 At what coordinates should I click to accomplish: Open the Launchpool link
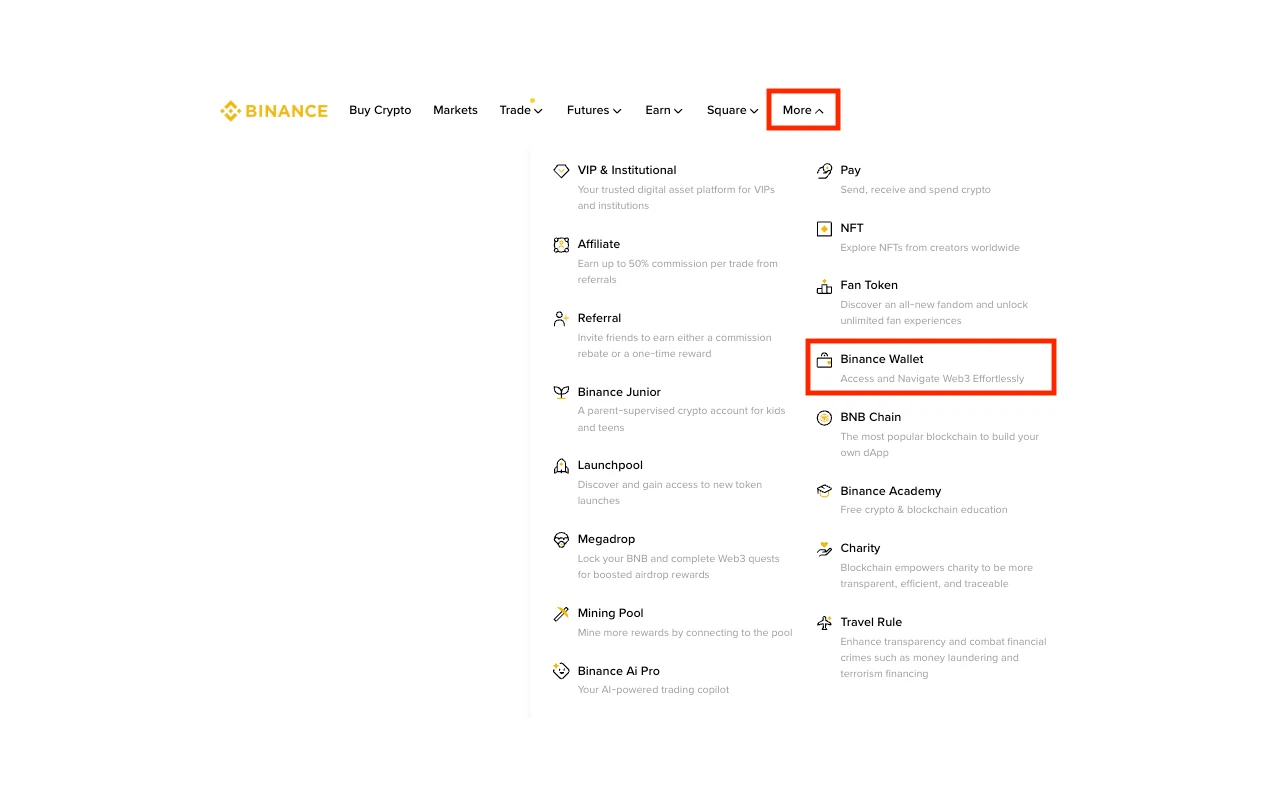610,465
